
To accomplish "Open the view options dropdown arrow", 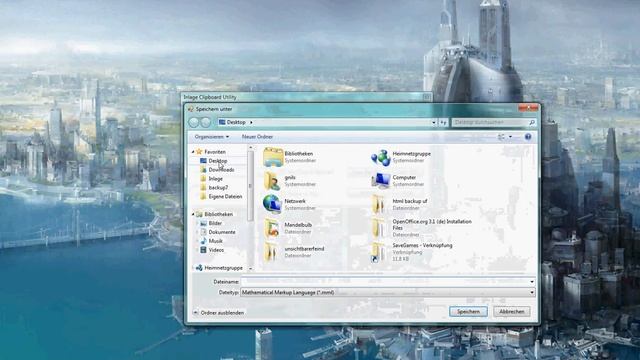I will 511,137.
